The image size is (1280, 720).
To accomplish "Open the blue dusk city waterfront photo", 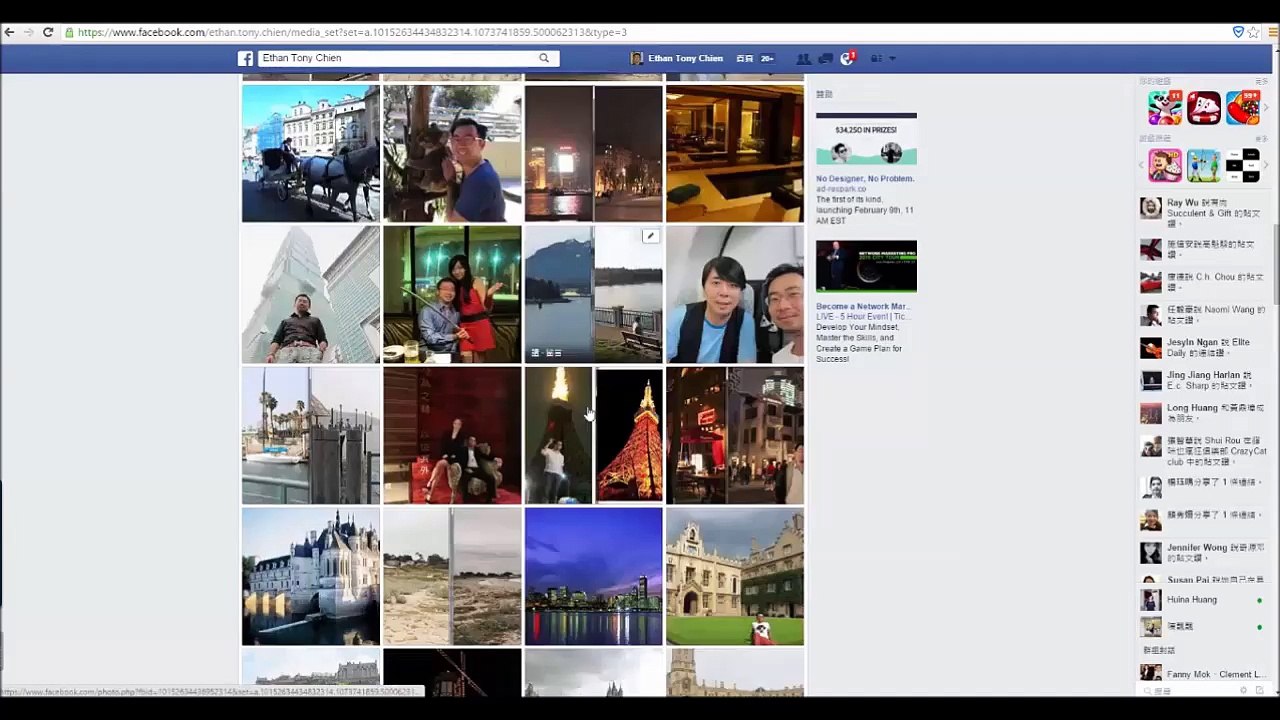I will (594, 576).
